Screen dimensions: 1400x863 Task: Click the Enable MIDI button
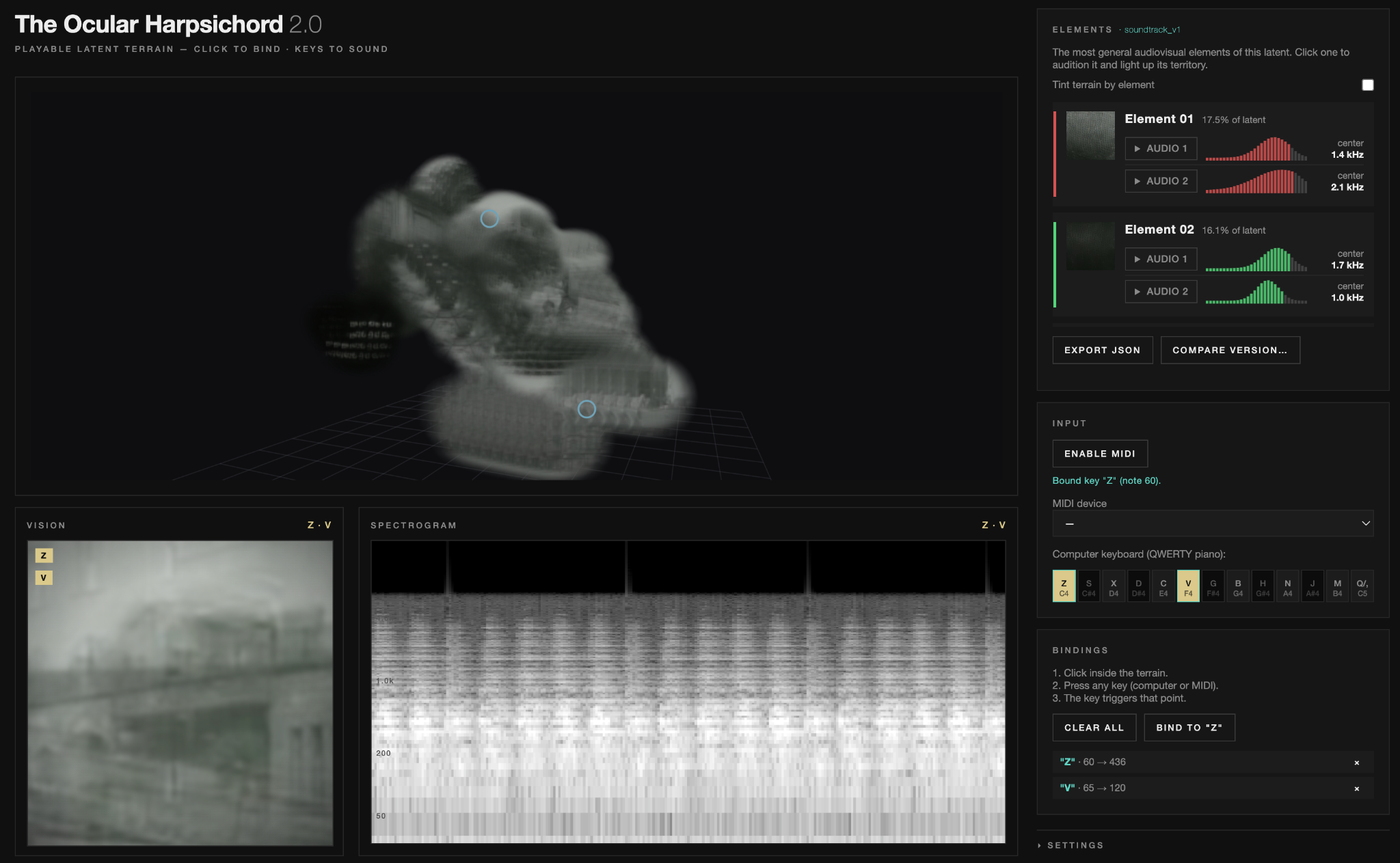[x=1099, y=454]
